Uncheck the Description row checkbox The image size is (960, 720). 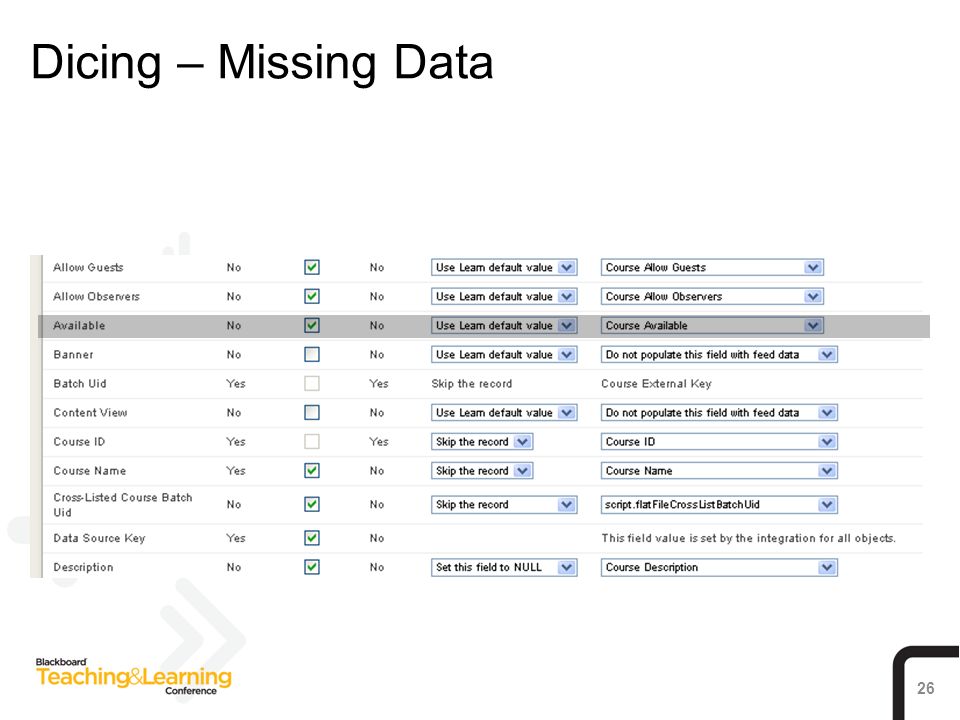312,567
